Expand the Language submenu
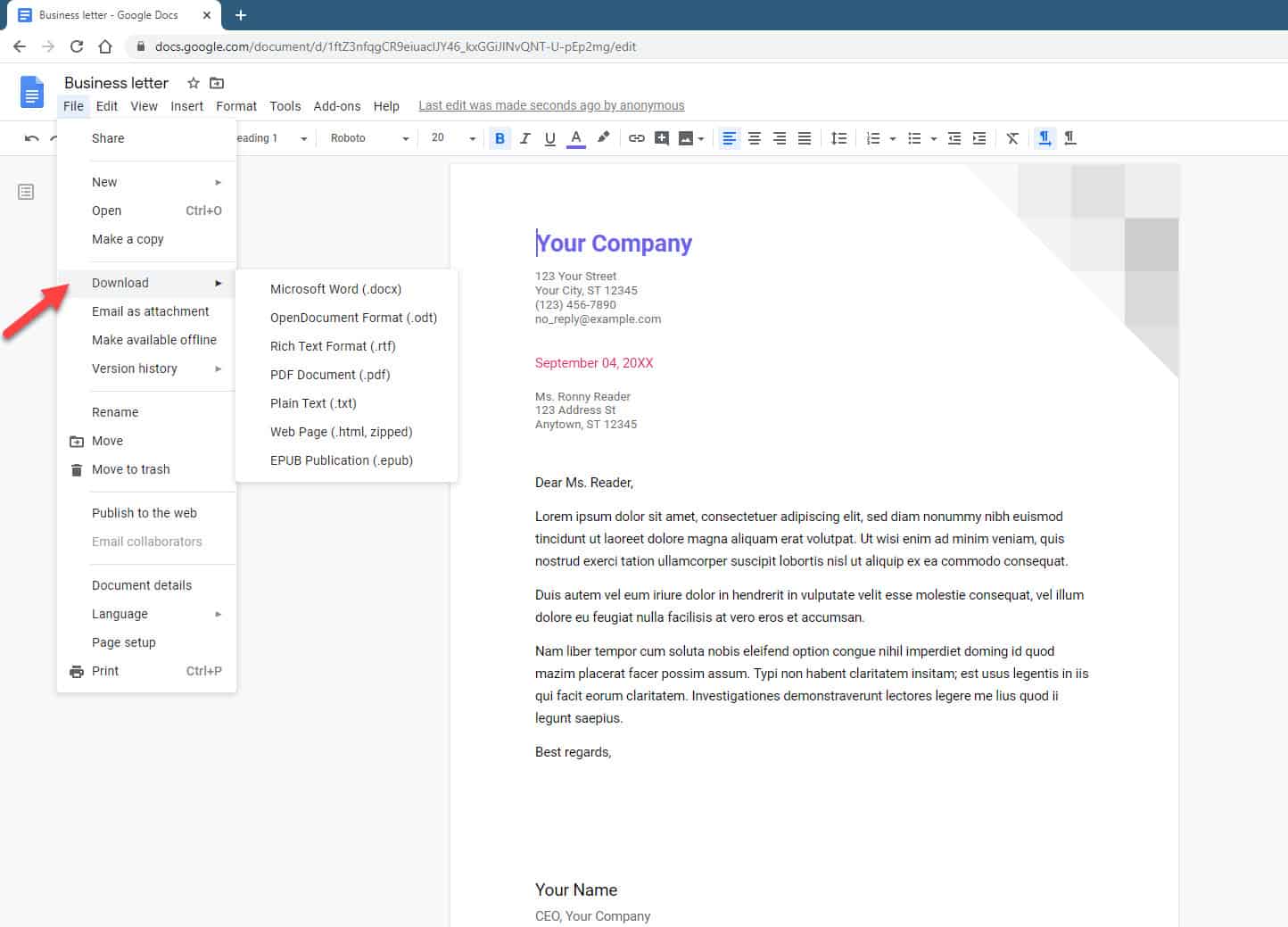The width and height of the screenshot is (1288, 927). [147, 614]
